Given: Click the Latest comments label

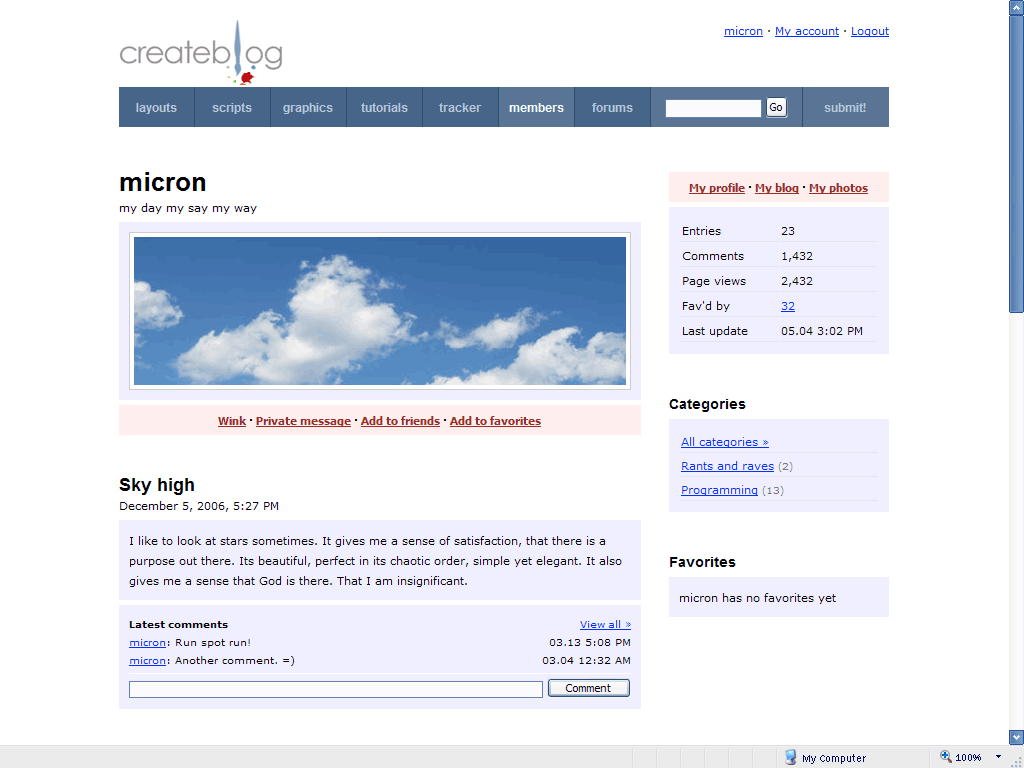Looking at the screenshot, I should pyautogui.click(x=178, y=625).
